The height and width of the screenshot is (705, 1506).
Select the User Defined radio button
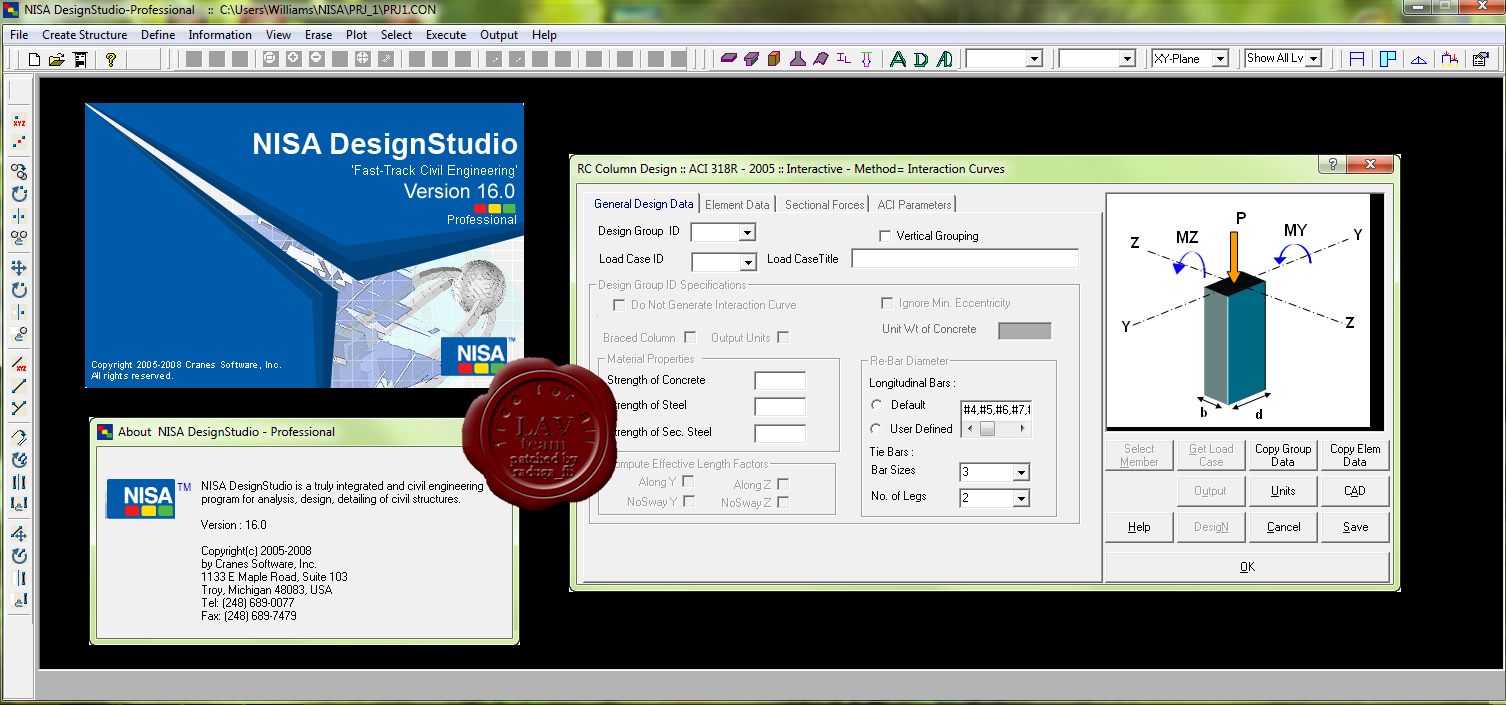pyautogui.click(x=877, y=429)
